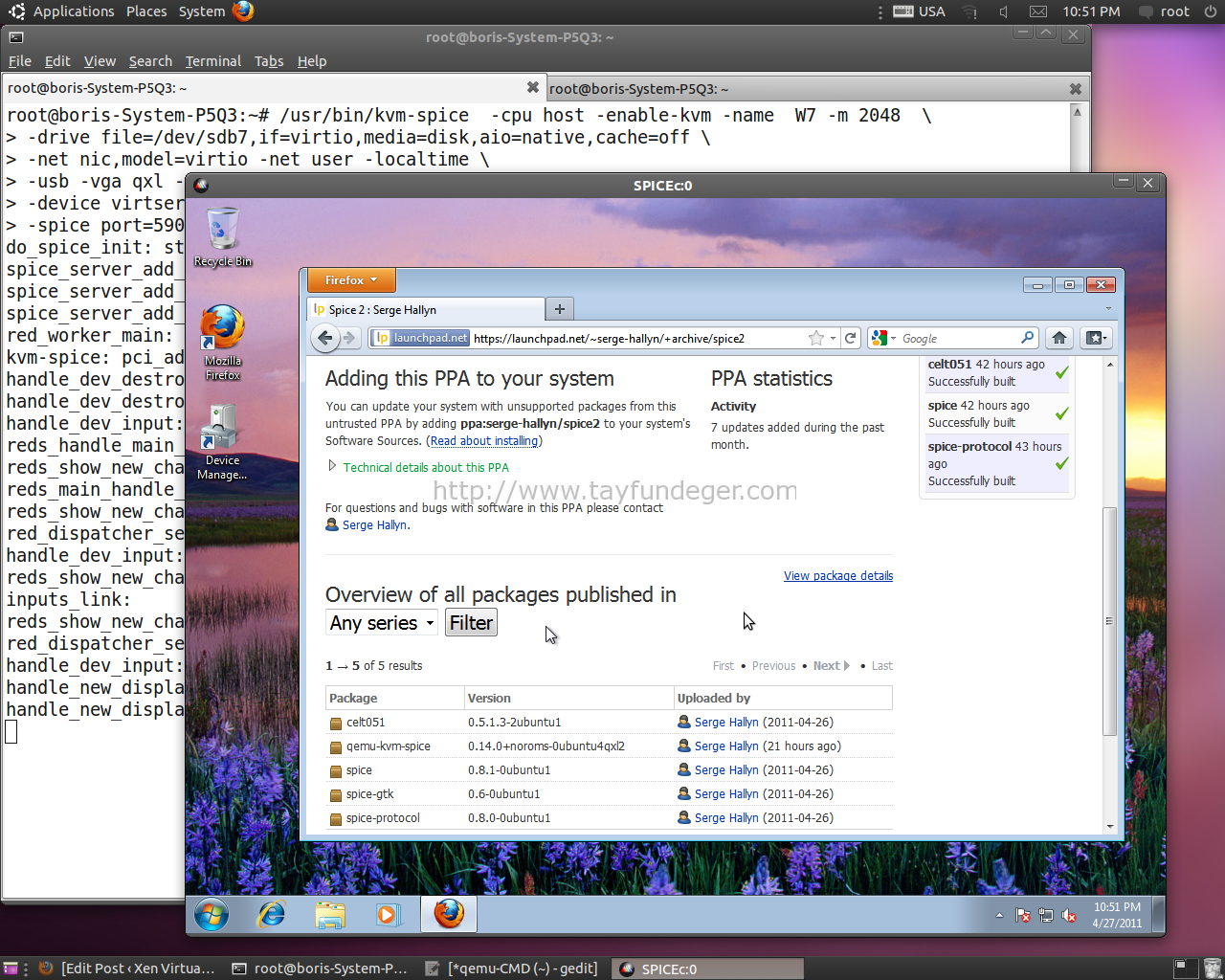
Task: Open the terminal Search menu
Action: coord(150,61)
